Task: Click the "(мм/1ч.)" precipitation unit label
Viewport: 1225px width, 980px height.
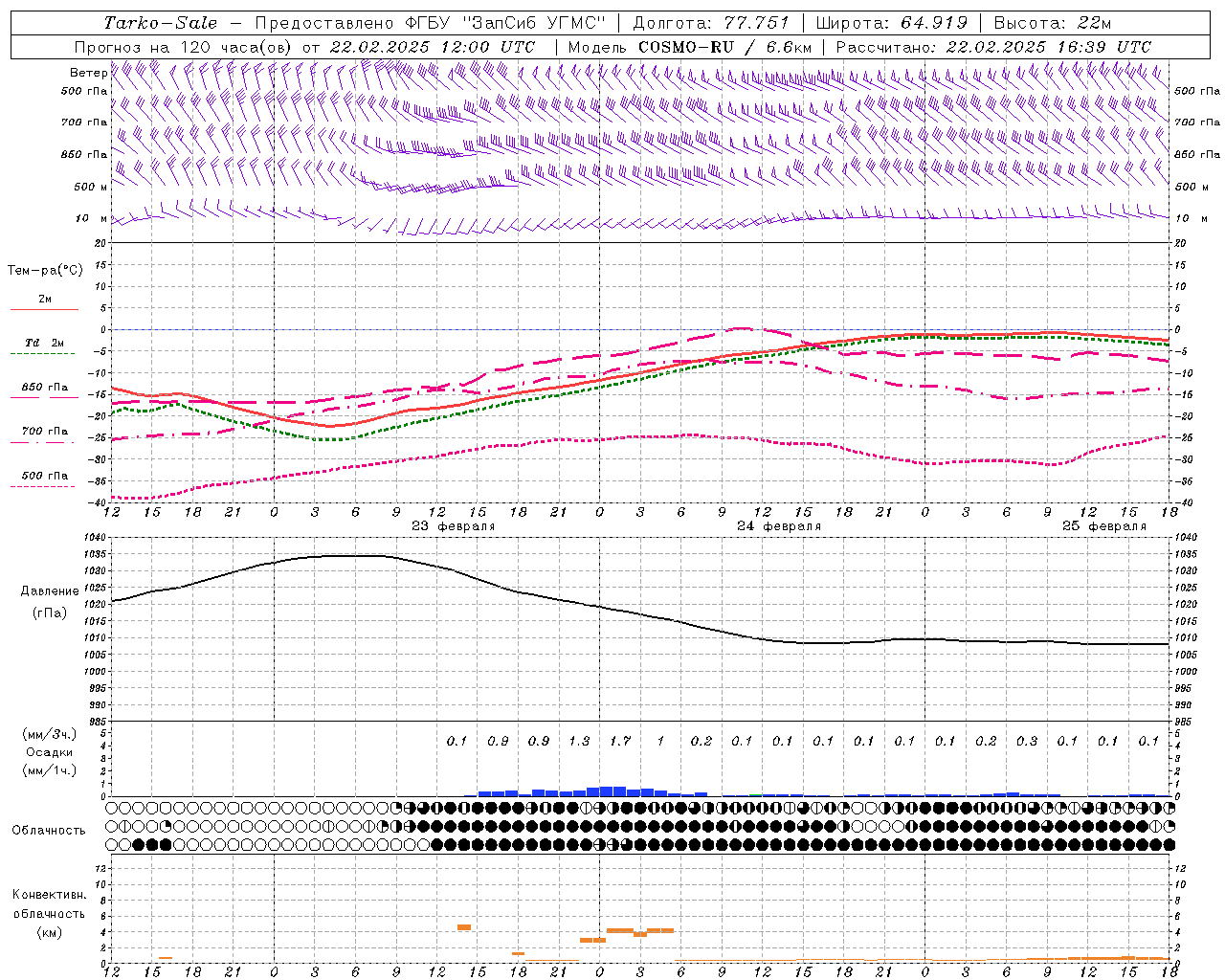Action: pyautogui.click(x=50, y=770)
